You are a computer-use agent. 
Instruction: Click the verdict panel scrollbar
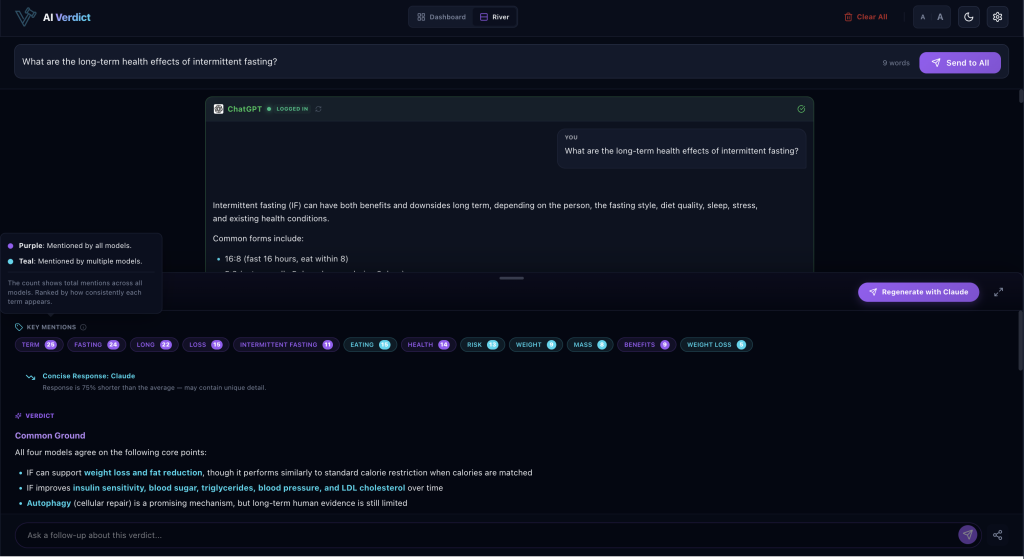pos(1021,340)
